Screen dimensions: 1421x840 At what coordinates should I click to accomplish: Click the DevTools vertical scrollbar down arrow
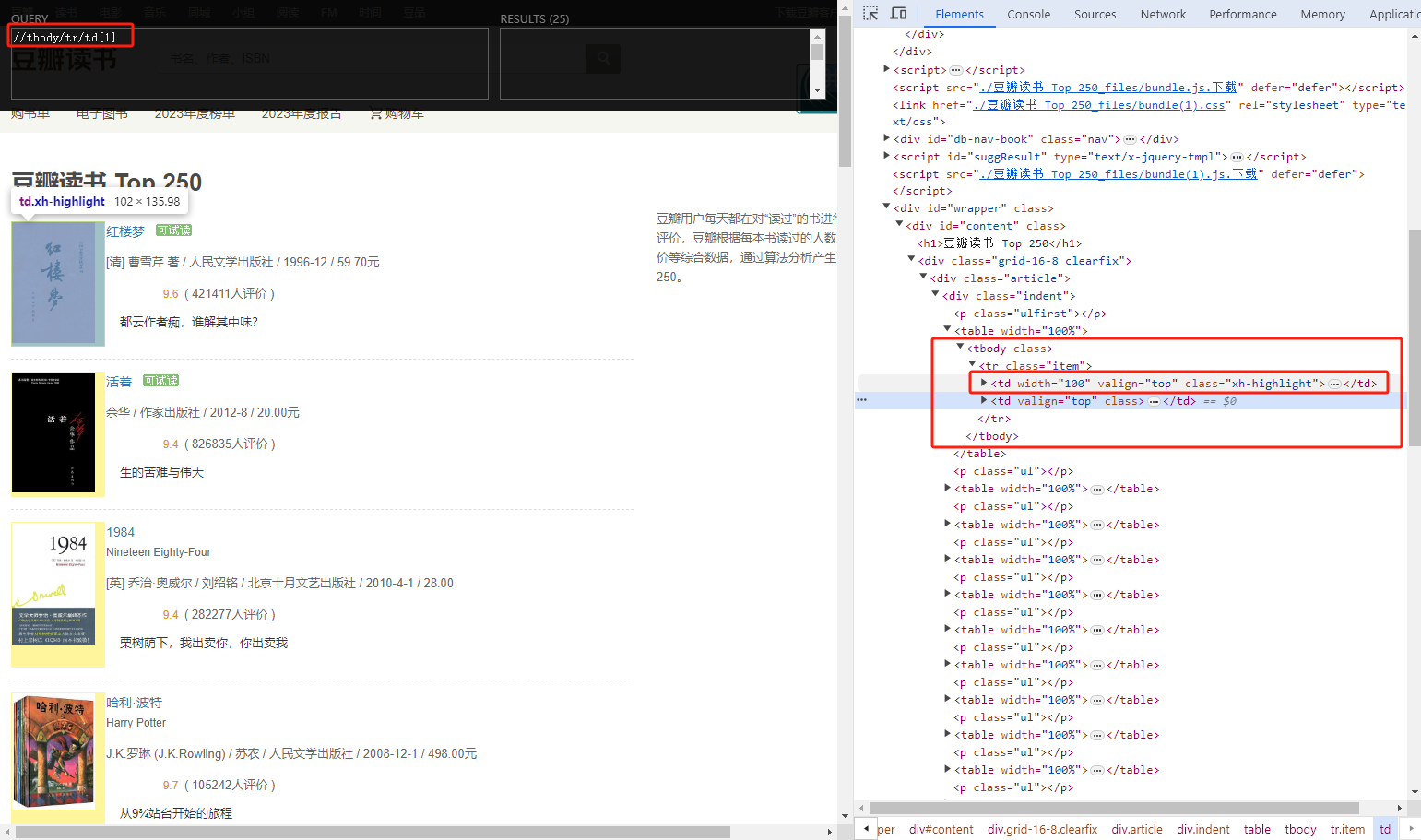[1415, 792]
